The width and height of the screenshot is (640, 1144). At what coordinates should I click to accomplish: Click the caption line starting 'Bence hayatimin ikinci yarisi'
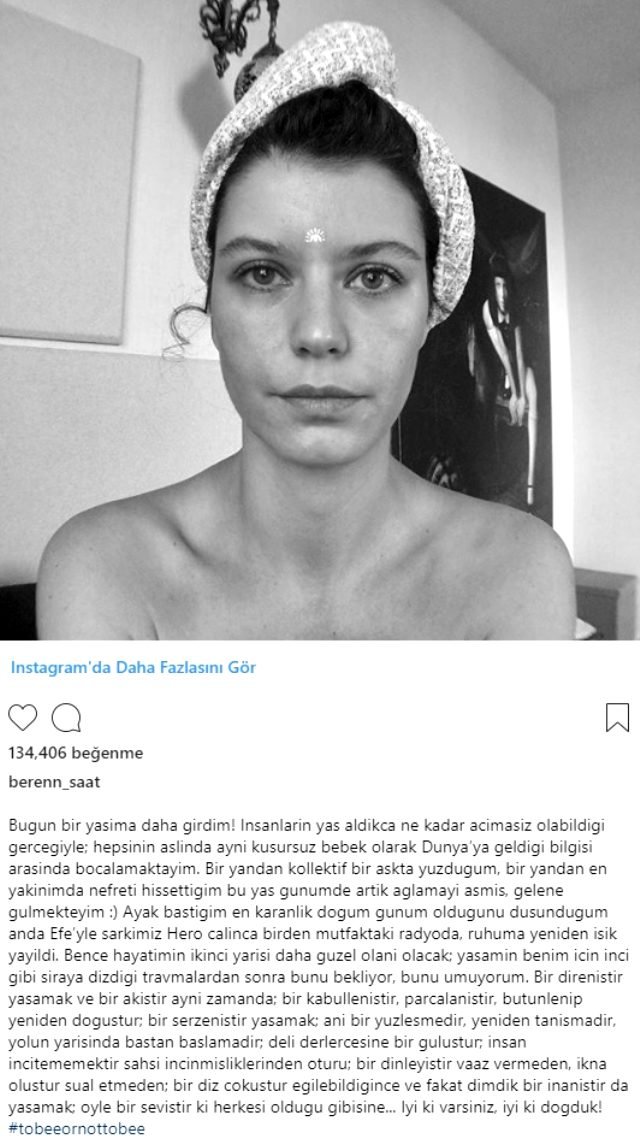point(320,957)
